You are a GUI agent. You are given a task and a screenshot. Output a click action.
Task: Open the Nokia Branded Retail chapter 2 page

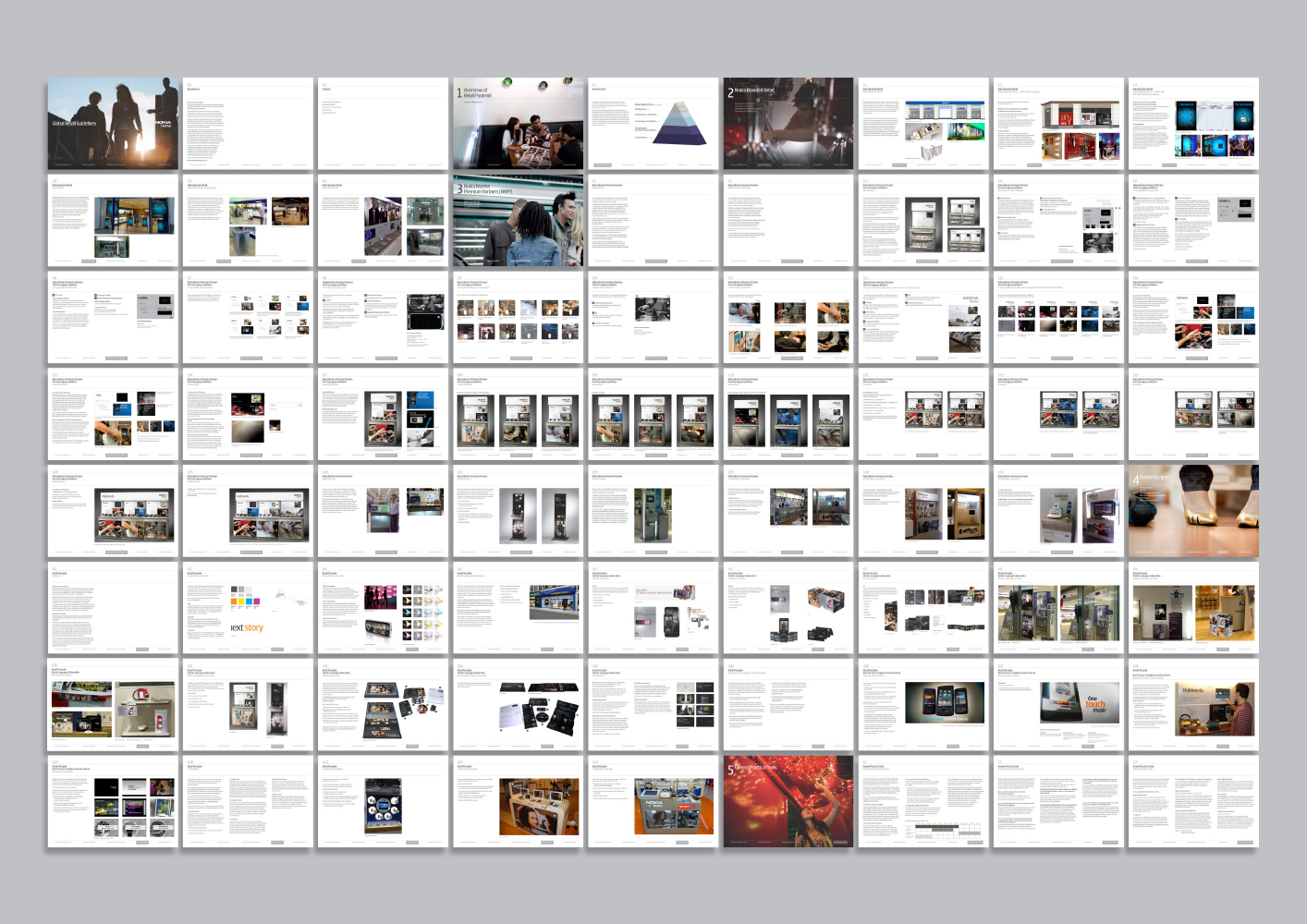[x=788, y=124]
